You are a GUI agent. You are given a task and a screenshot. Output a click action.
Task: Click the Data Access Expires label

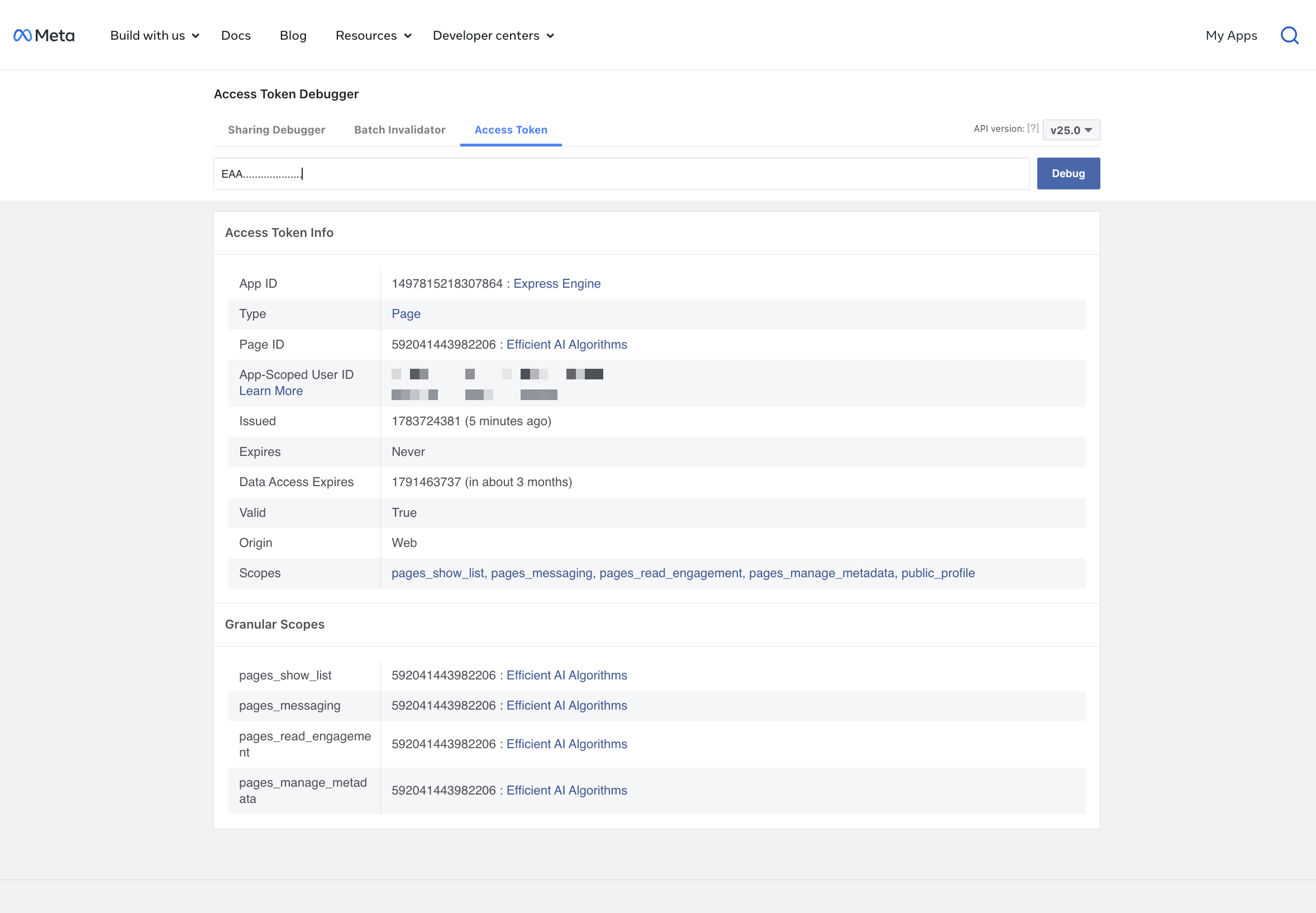[x=296, y=482]
